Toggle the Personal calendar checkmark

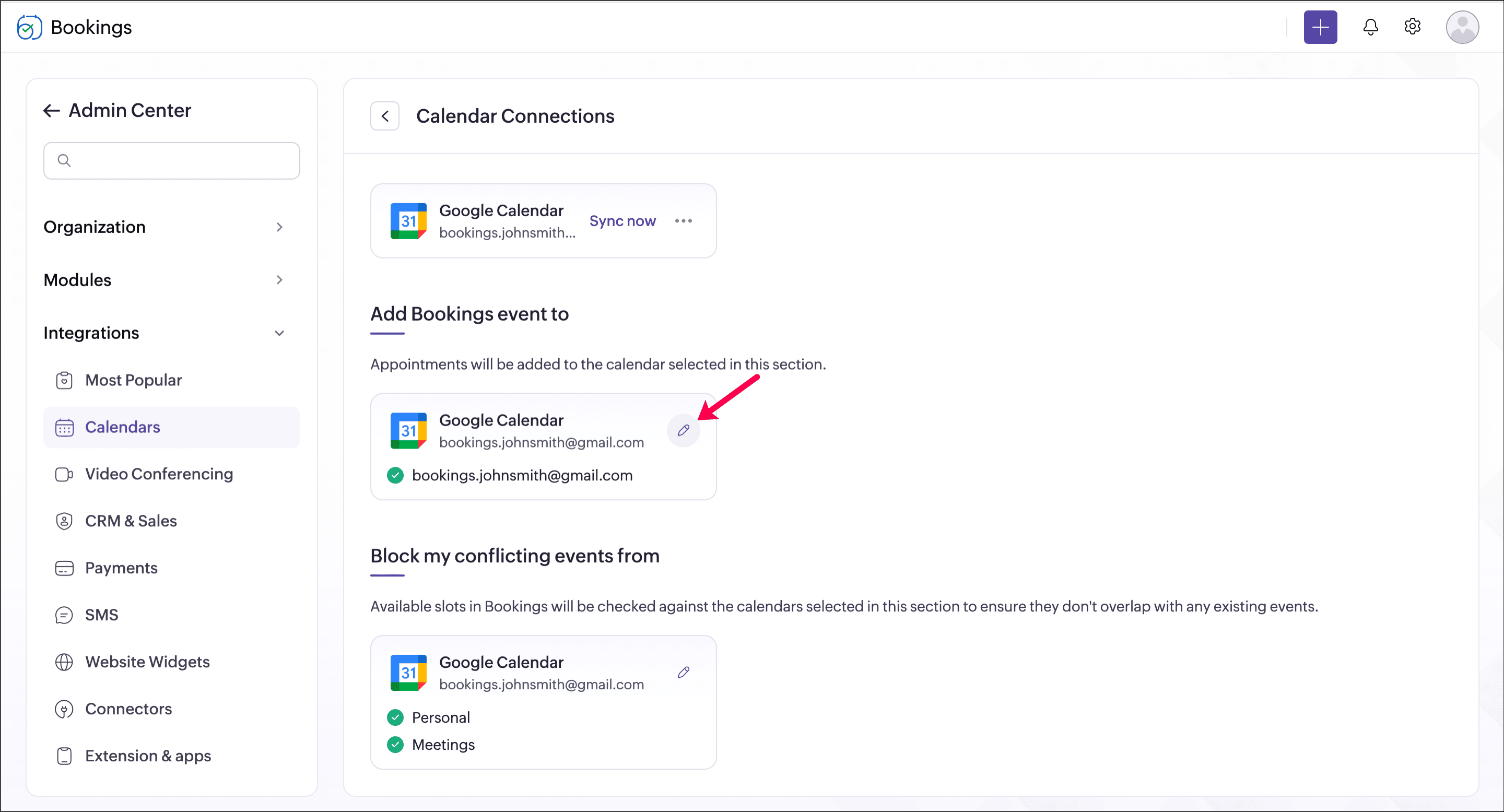(x=395, y=717)
